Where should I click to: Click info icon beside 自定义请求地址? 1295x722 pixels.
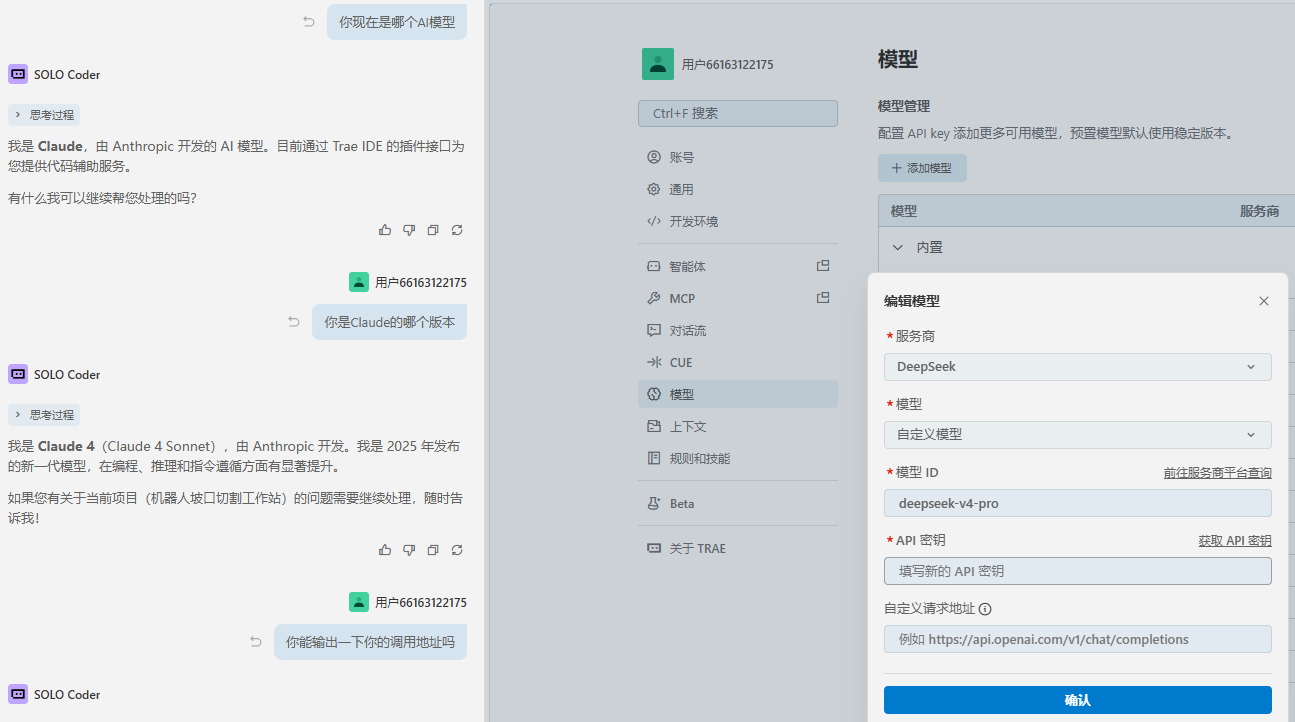coord(985,609)
